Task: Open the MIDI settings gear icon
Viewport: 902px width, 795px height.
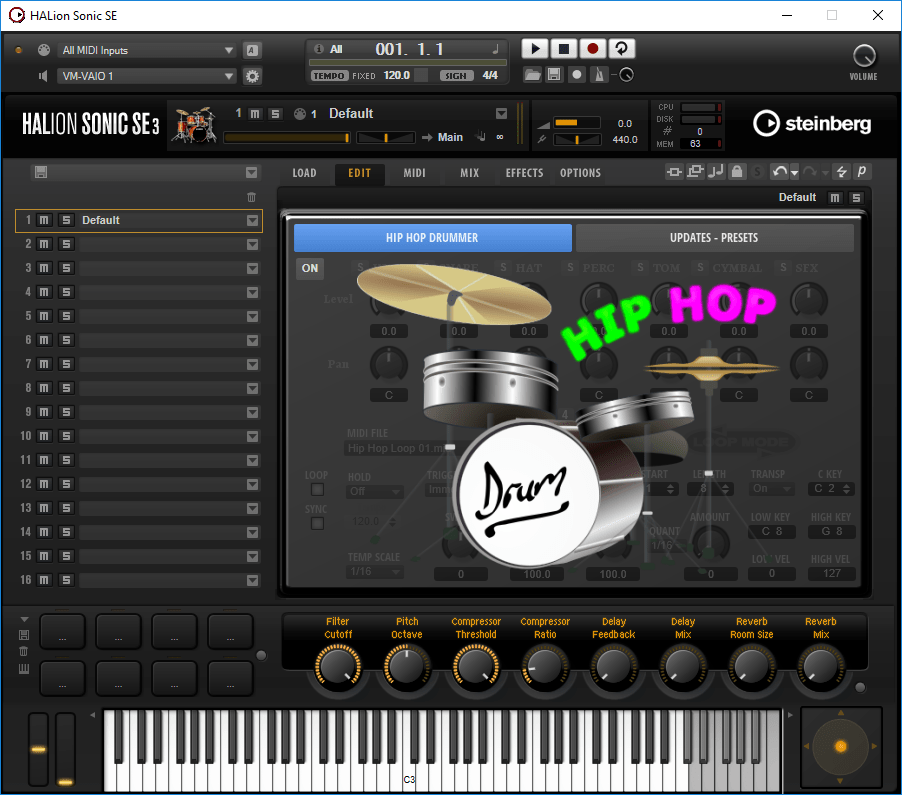Action: pyautogui.click(x=252, y=76)
